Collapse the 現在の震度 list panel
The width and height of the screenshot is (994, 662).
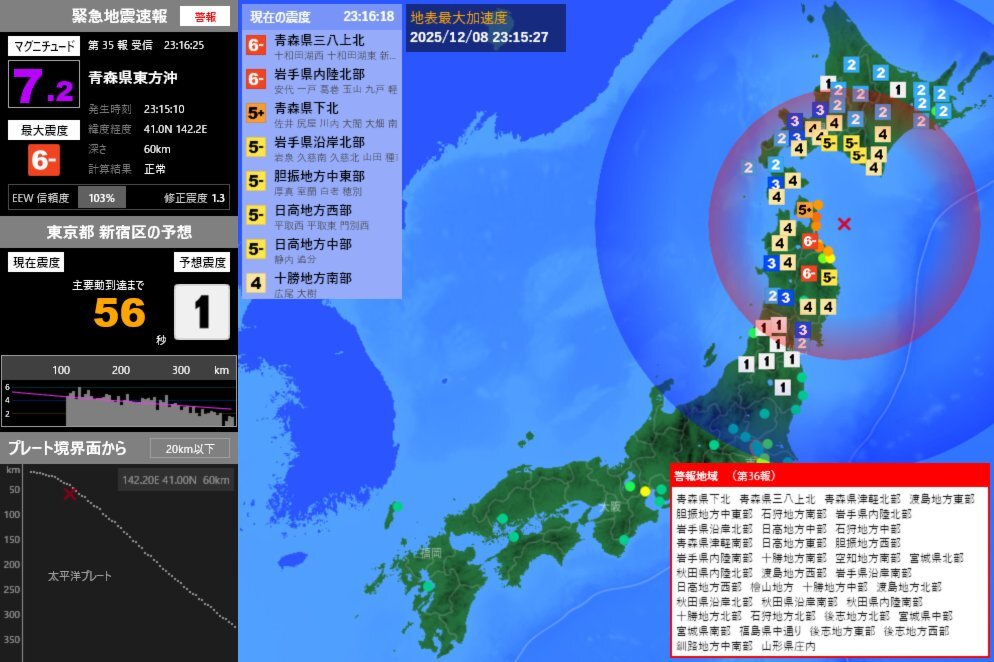[282, 16]
